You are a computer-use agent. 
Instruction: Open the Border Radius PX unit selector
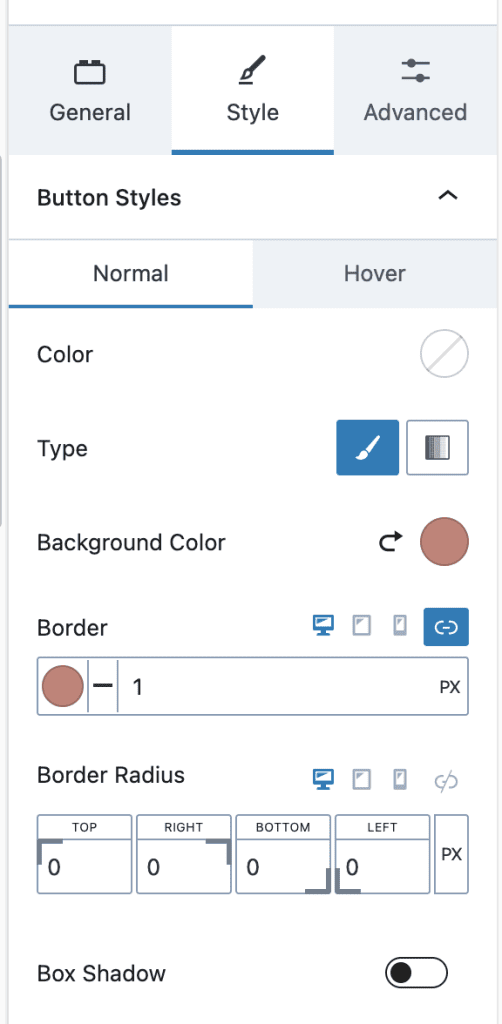(x=452, y=854)
